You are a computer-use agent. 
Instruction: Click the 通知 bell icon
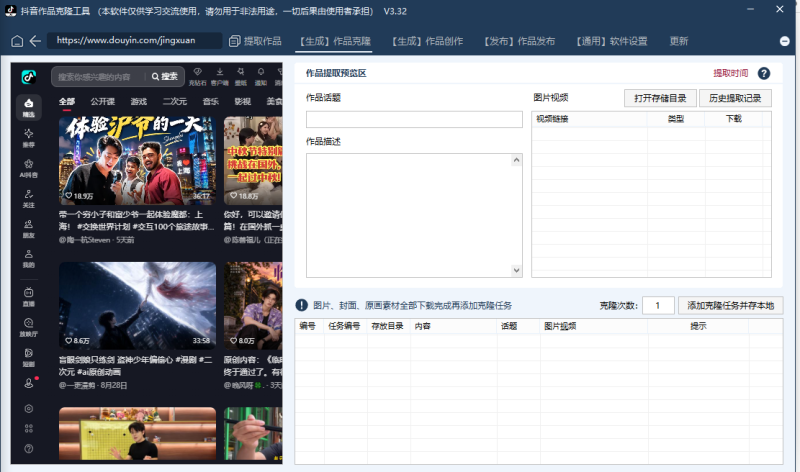coord(261,76)
